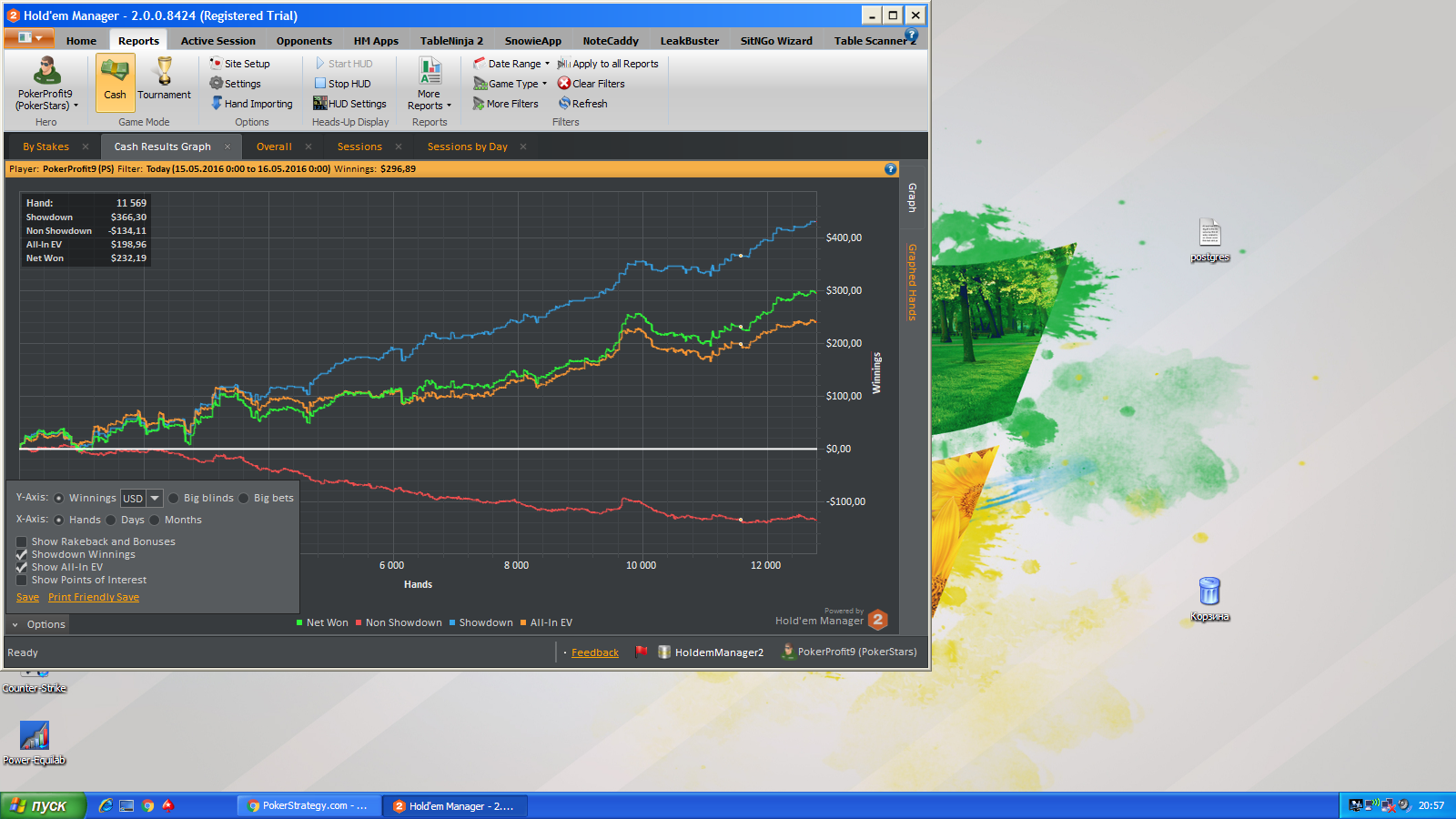Open Site Setup options
The height and width of the screenshot is (819, 1456).
pos(239,64)
